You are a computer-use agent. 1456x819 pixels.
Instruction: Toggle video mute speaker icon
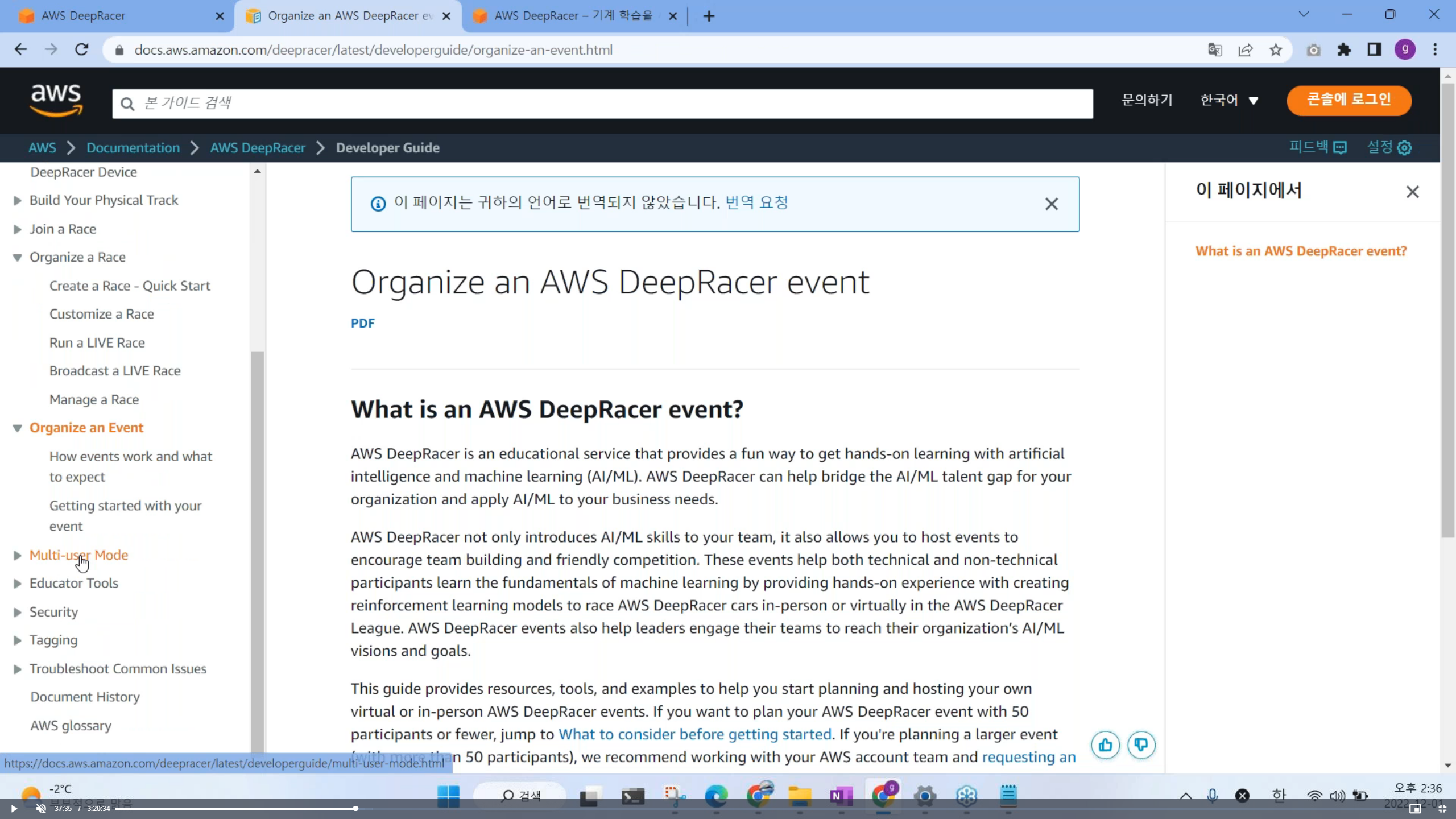tap(41, 808)
